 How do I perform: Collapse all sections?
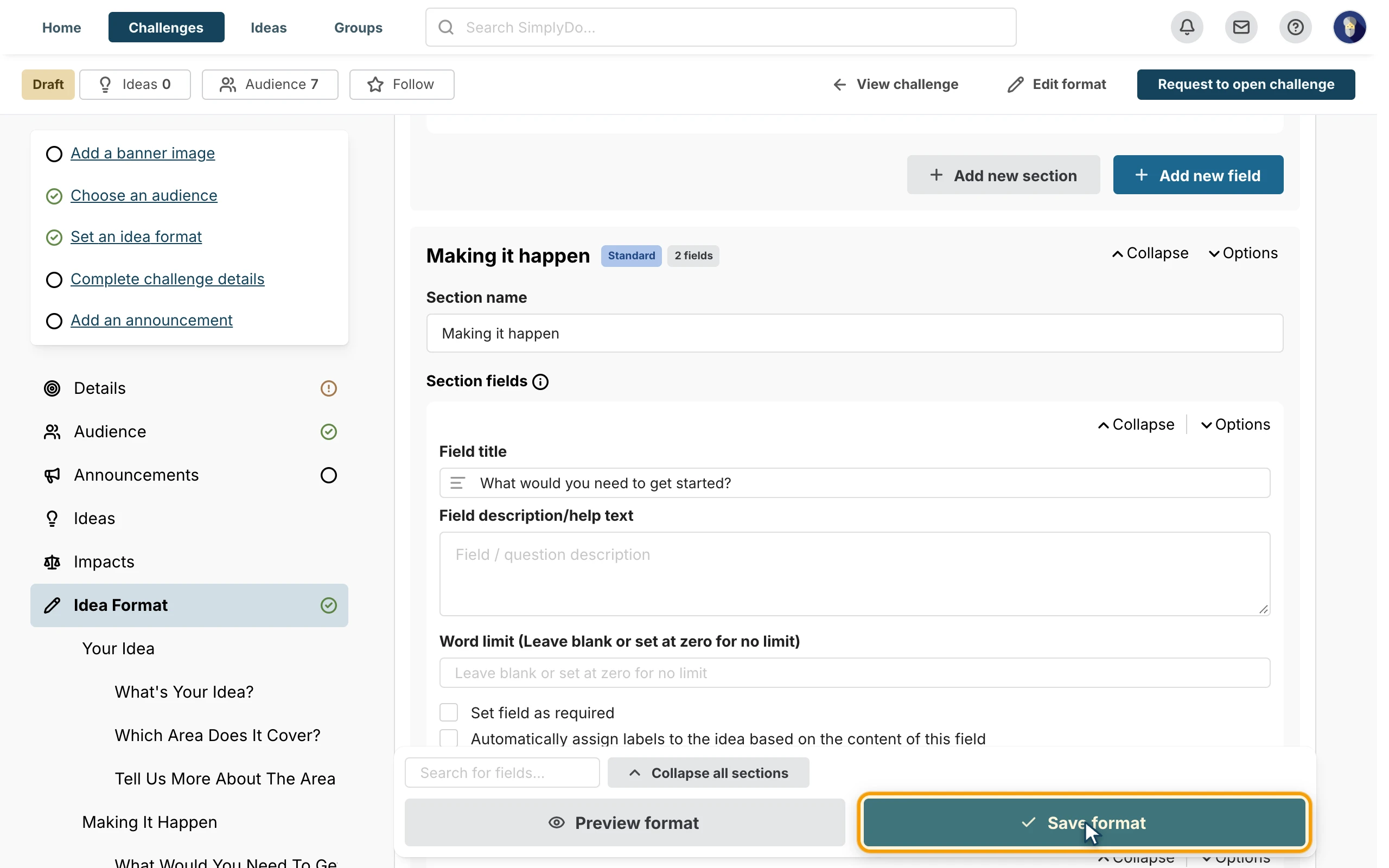coord(708,773)
